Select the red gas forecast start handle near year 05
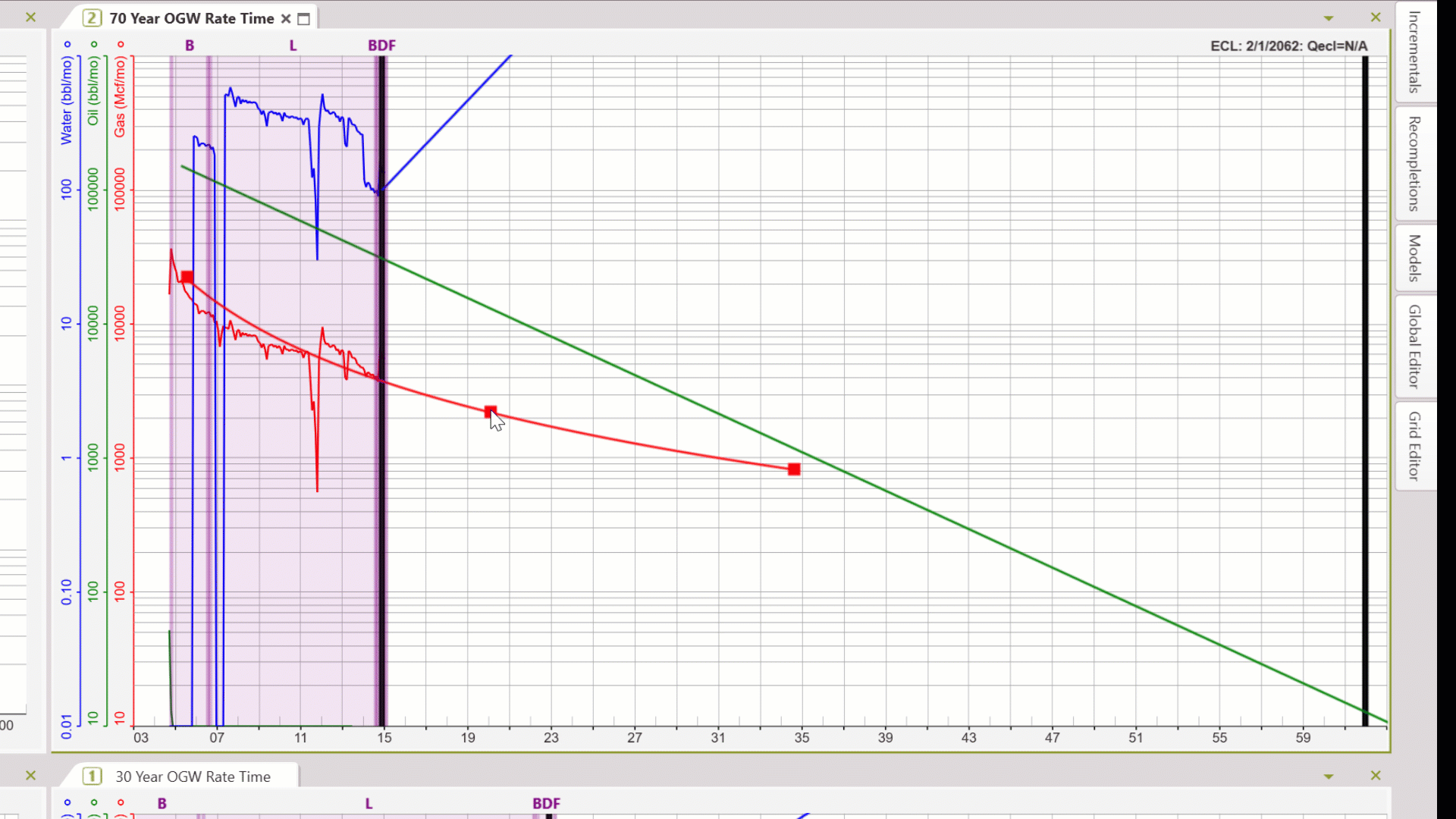Viewport: 1456px width, 819px height. click(187, 278)
